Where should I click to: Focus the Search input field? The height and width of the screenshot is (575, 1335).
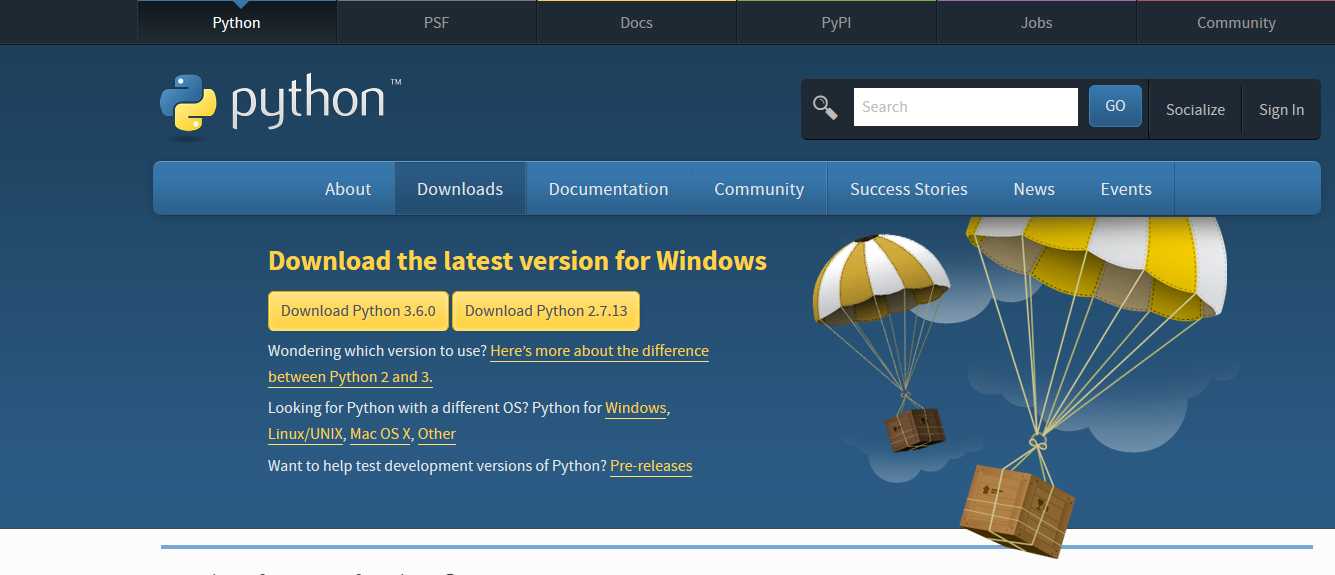coord(965,107)
